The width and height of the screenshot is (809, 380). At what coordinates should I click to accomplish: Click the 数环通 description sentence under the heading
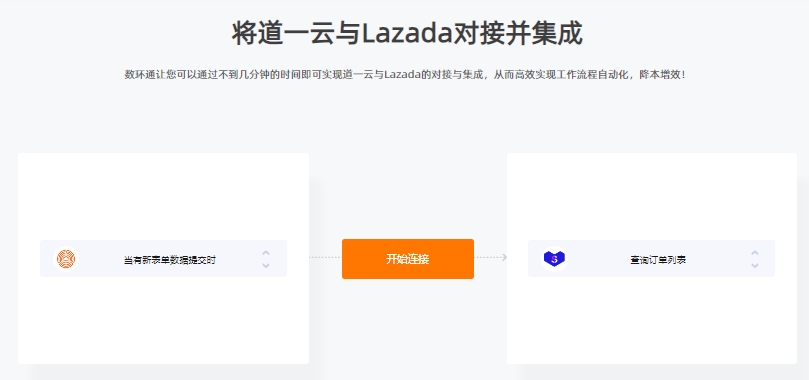[x=405, y=75]
